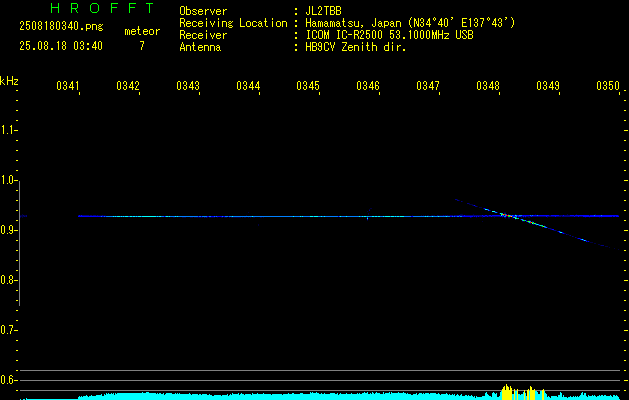Click the Receiver label
Screen dimensions: 629x400
203,35
